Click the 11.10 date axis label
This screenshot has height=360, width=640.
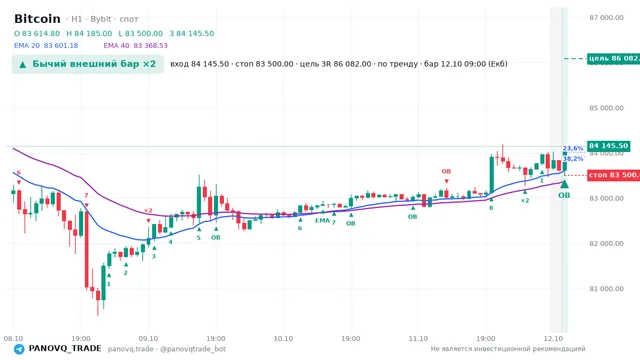pyautogui.click(x=418, y=338)
